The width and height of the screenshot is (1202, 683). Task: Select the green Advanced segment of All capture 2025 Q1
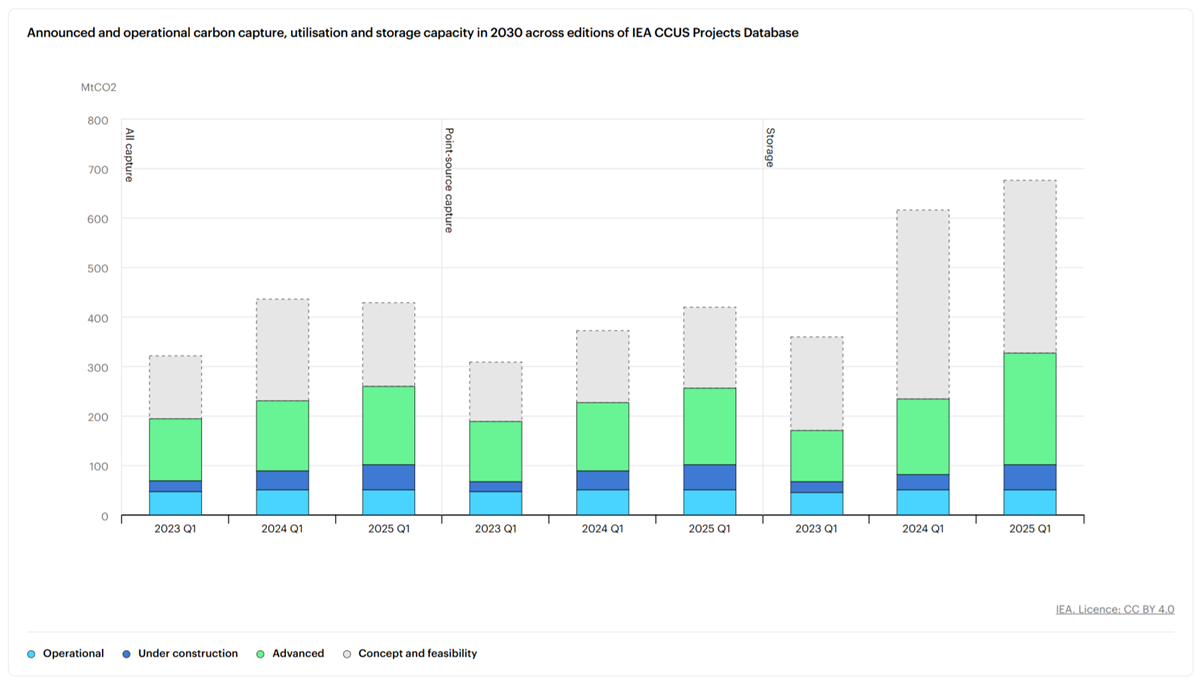[x=389, y=426]
